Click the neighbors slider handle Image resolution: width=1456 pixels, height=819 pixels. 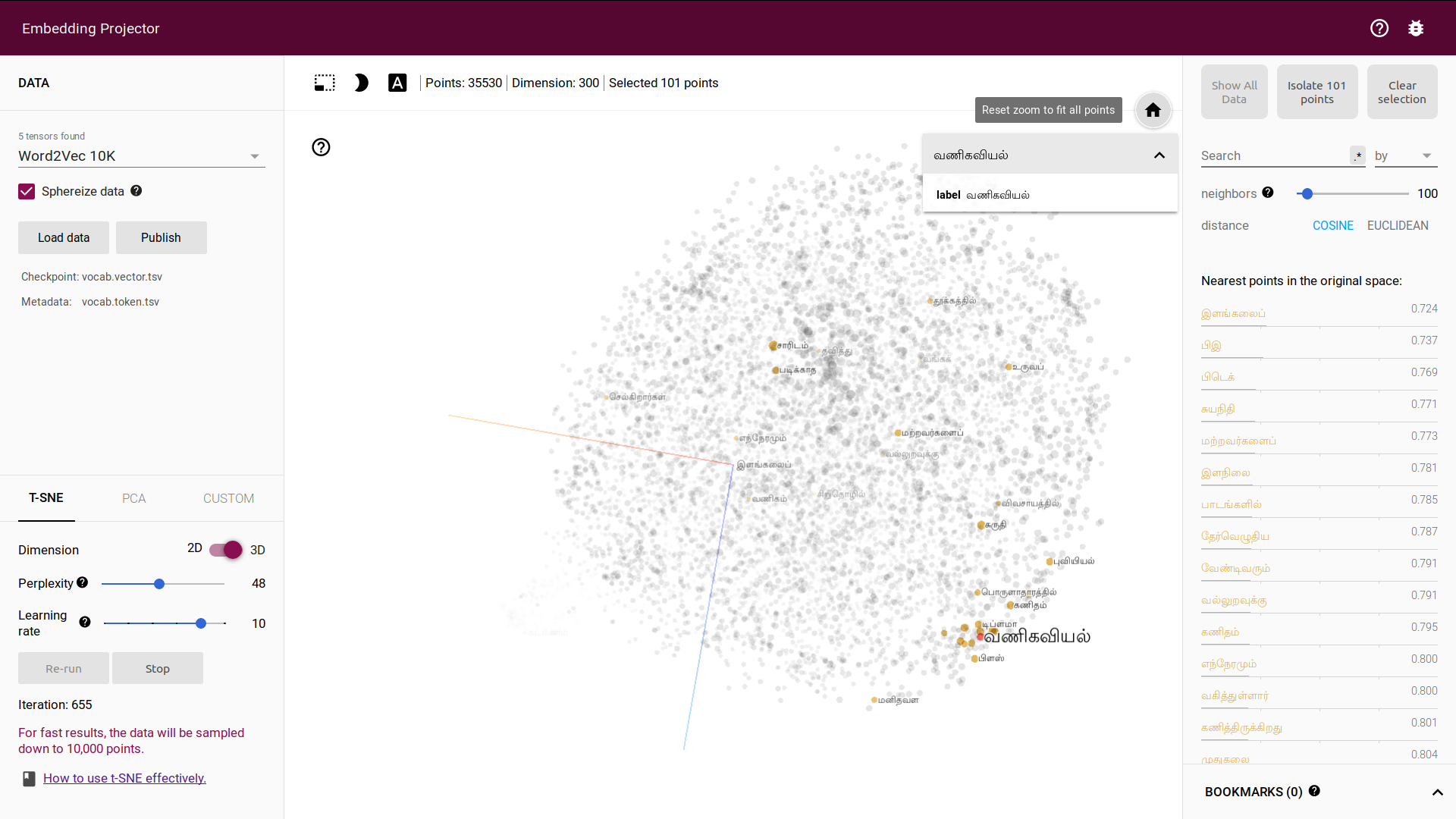click(x=1307, y=193)
